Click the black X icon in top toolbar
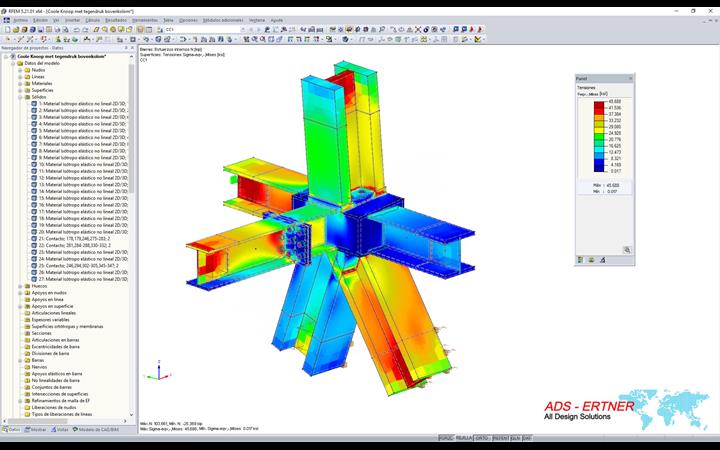The image size is (720, 450). (418, 29)
